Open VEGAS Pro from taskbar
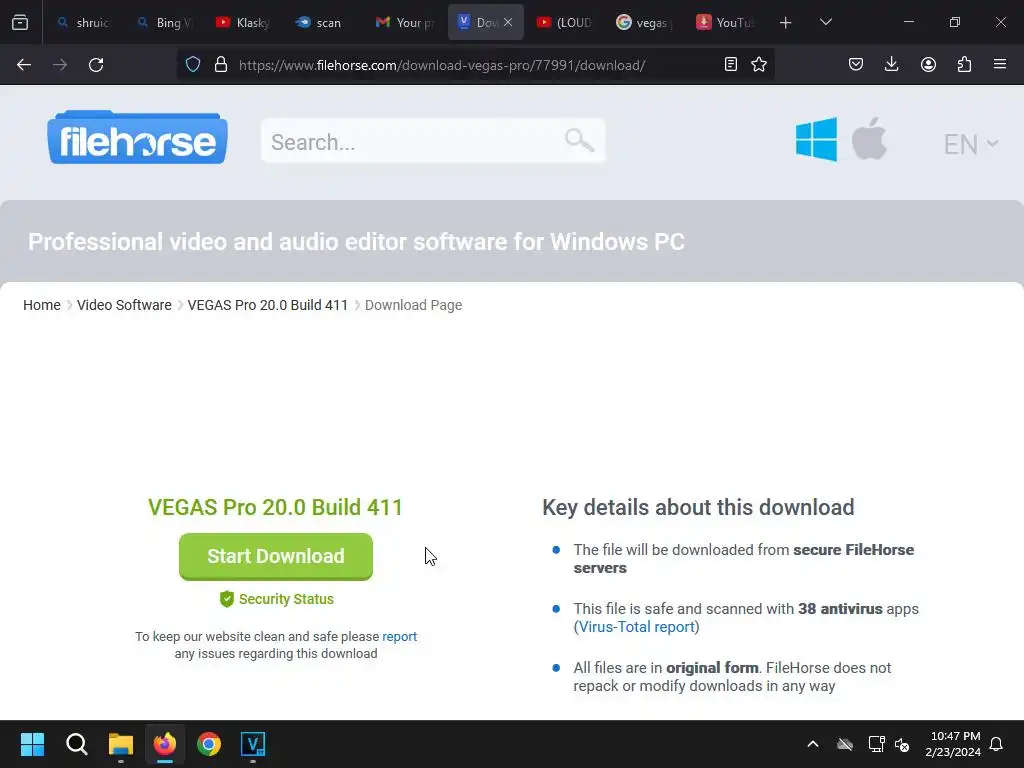1024x768 pixels. click(253, 744)
